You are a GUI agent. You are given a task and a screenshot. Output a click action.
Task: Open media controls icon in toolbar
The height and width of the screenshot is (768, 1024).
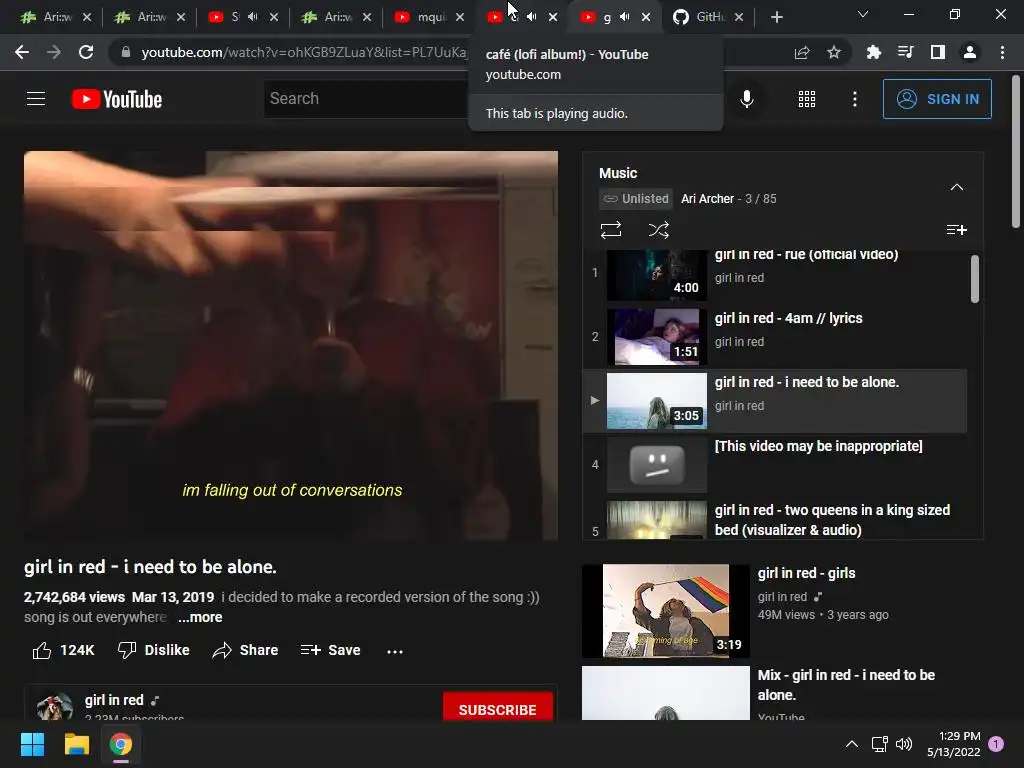[x=905, y=52]
